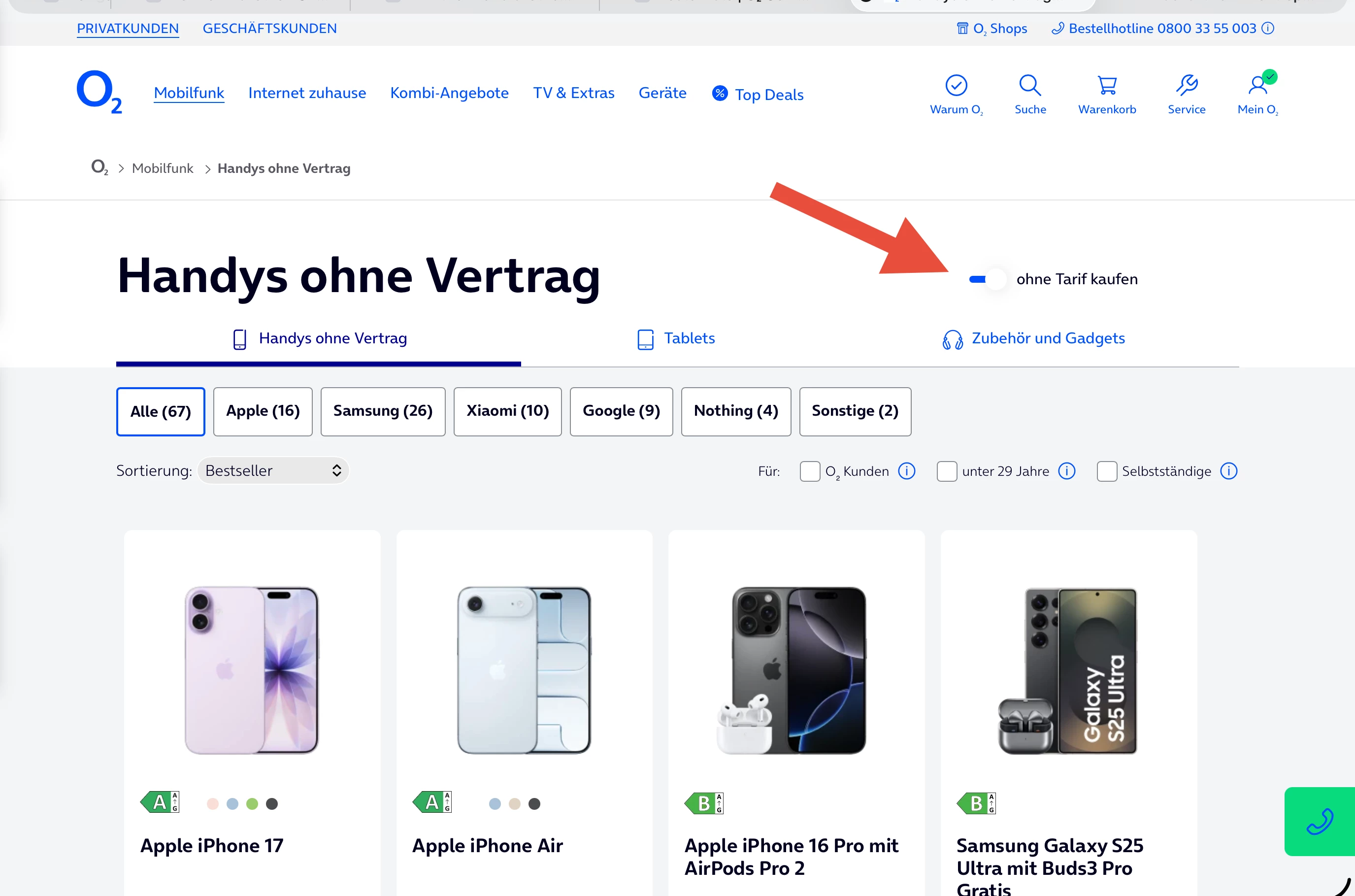Viewport: 1355px width, 896px height.
Task: Toggle the ohne Tarif kaufen switch
Action: click(987, 279)
